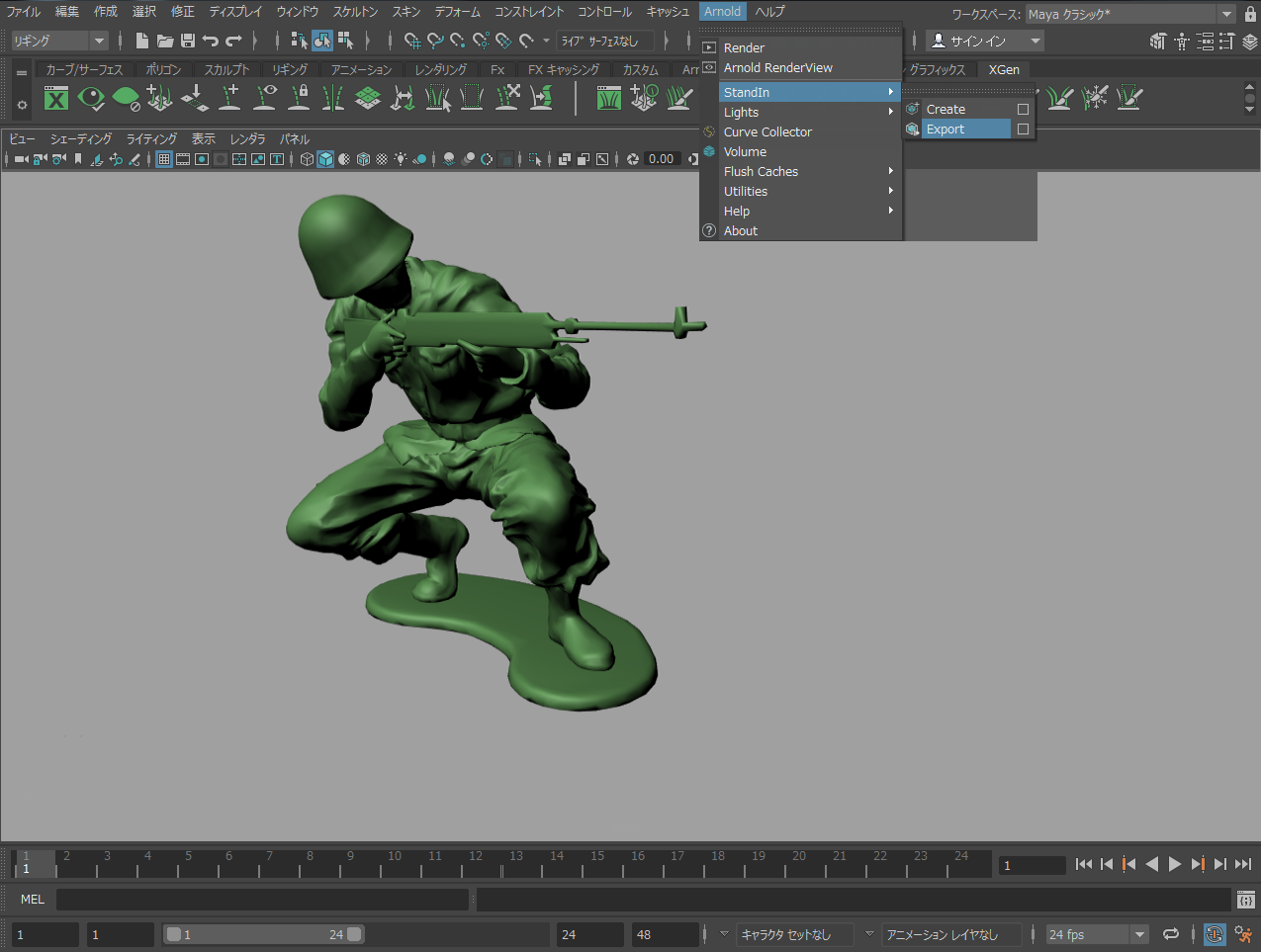This screenshot has width=1261, height=952.
Task: Toggle the playback loop button
Action: (x=1171, y=934)
